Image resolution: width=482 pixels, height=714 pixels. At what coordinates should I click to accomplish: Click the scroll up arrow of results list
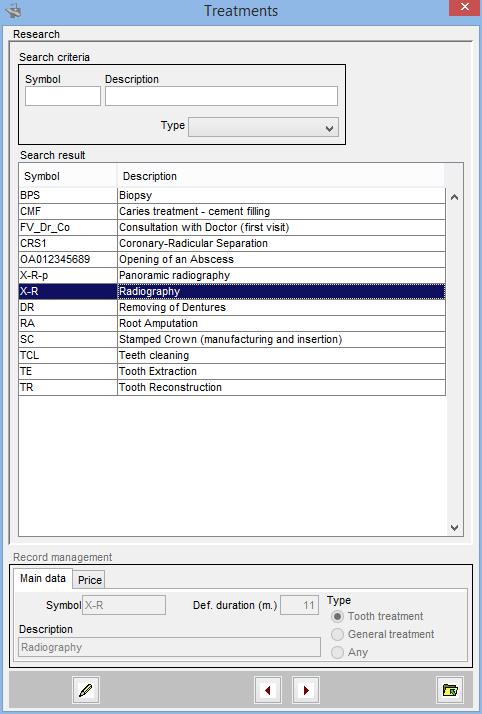[x=454, y=197]
